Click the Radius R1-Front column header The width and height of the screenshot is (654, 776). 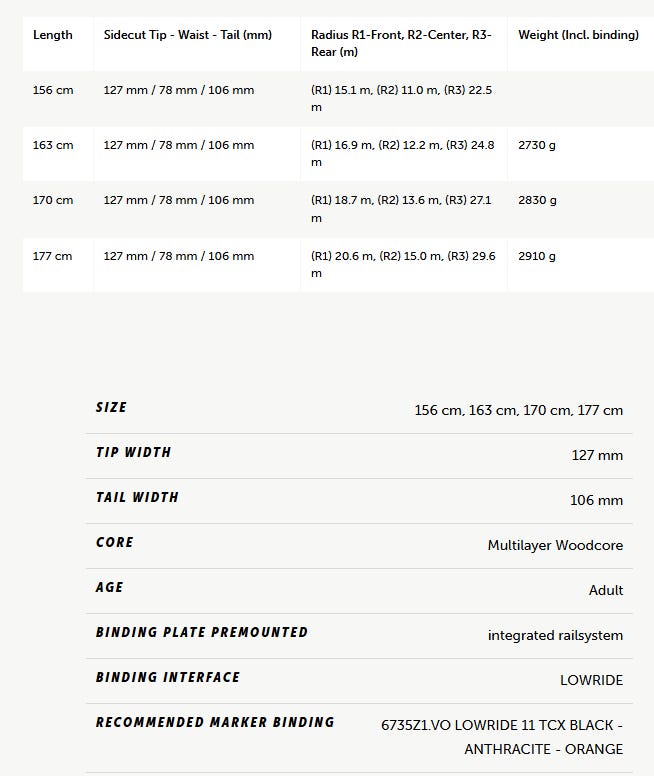coord(401,43)
